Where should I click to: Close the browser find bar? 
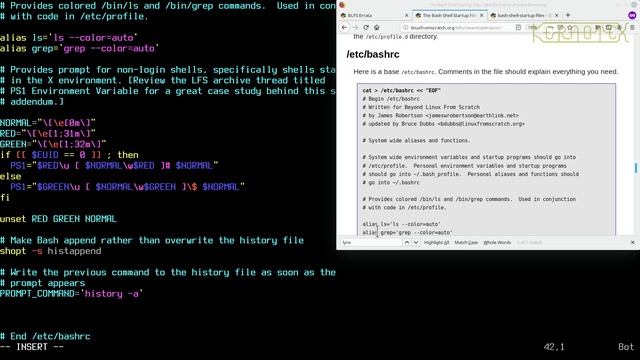point(632,242)
